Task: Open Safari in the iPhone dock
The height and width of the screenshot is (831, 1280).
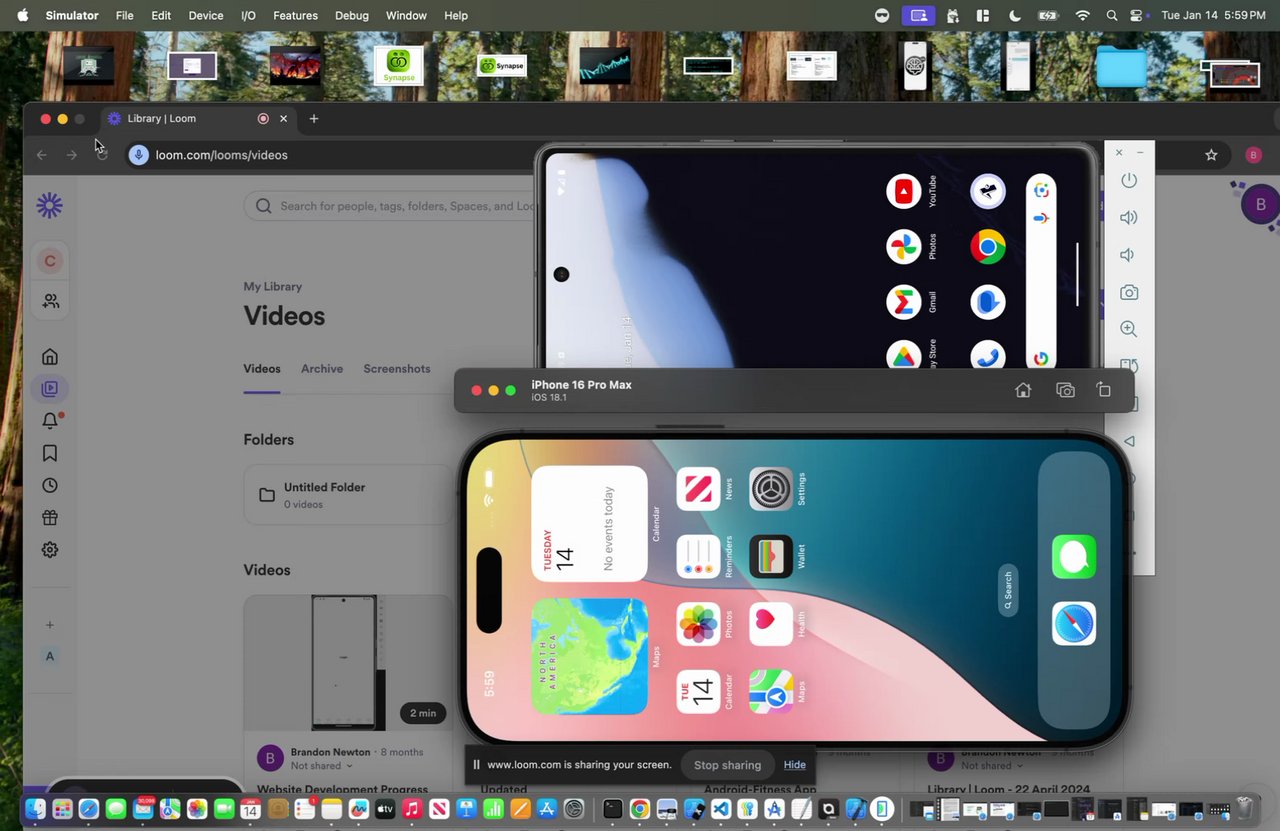Action: coord(1074,624)
